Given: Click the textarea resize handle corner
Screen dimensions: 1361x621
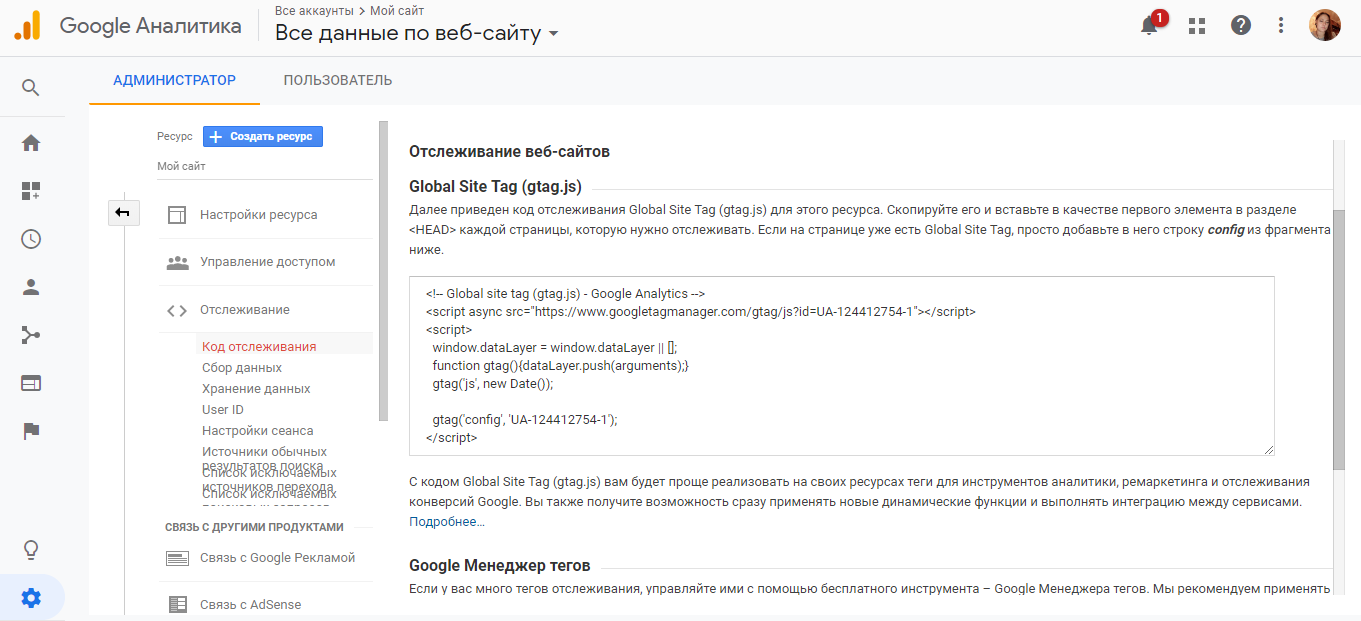Looking at the screenshot, I should tap(1269, 450).
